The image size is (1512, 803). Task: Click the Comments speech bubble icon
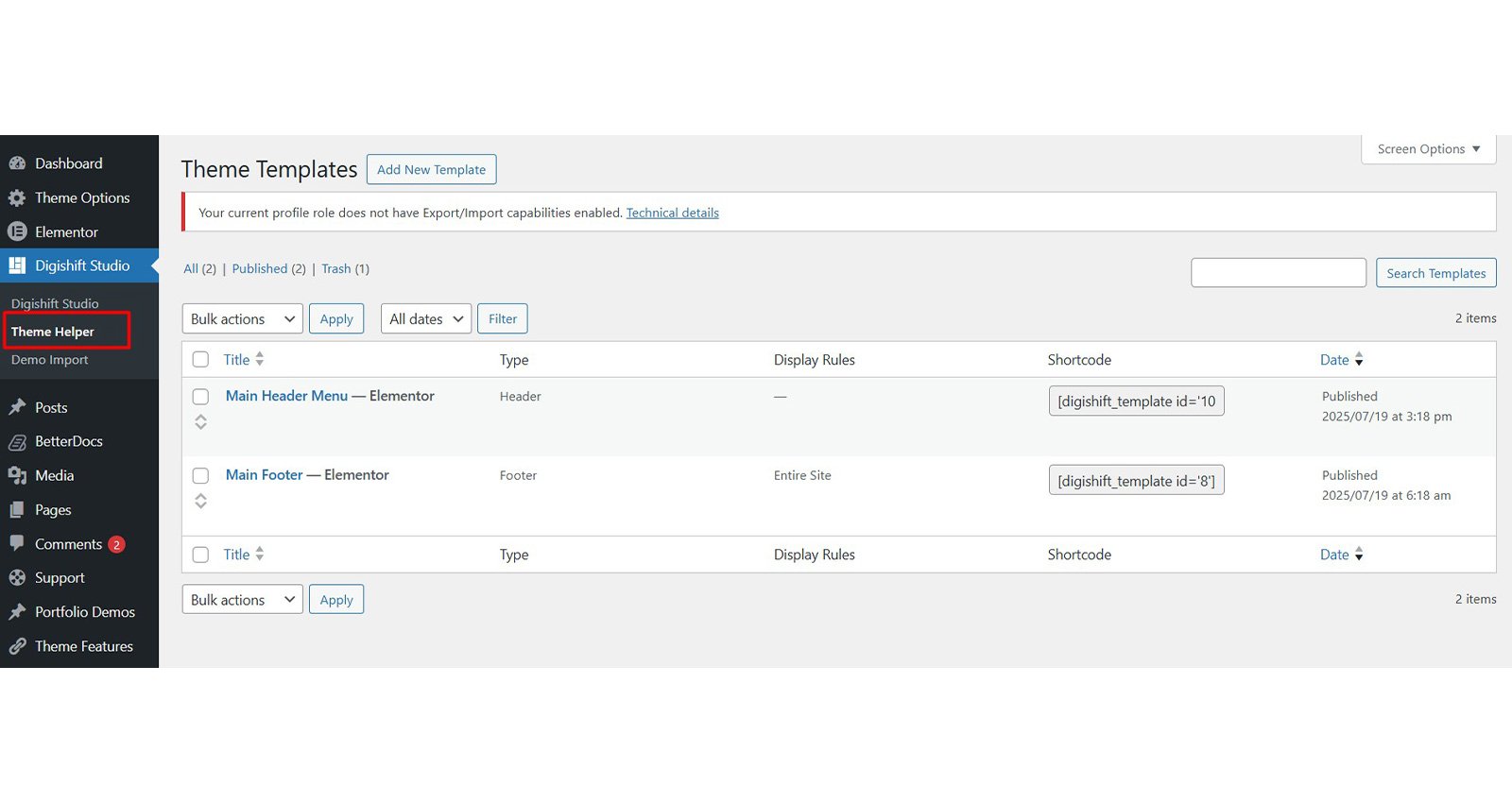(x=17, y=543)
